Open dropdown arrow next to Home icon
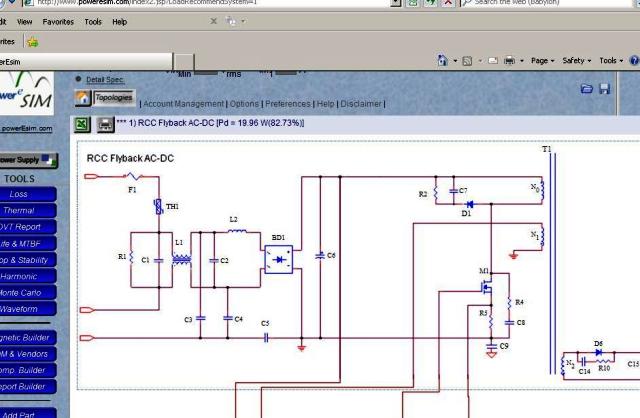This screenshot has height=418, width=640. coord(455,61)
